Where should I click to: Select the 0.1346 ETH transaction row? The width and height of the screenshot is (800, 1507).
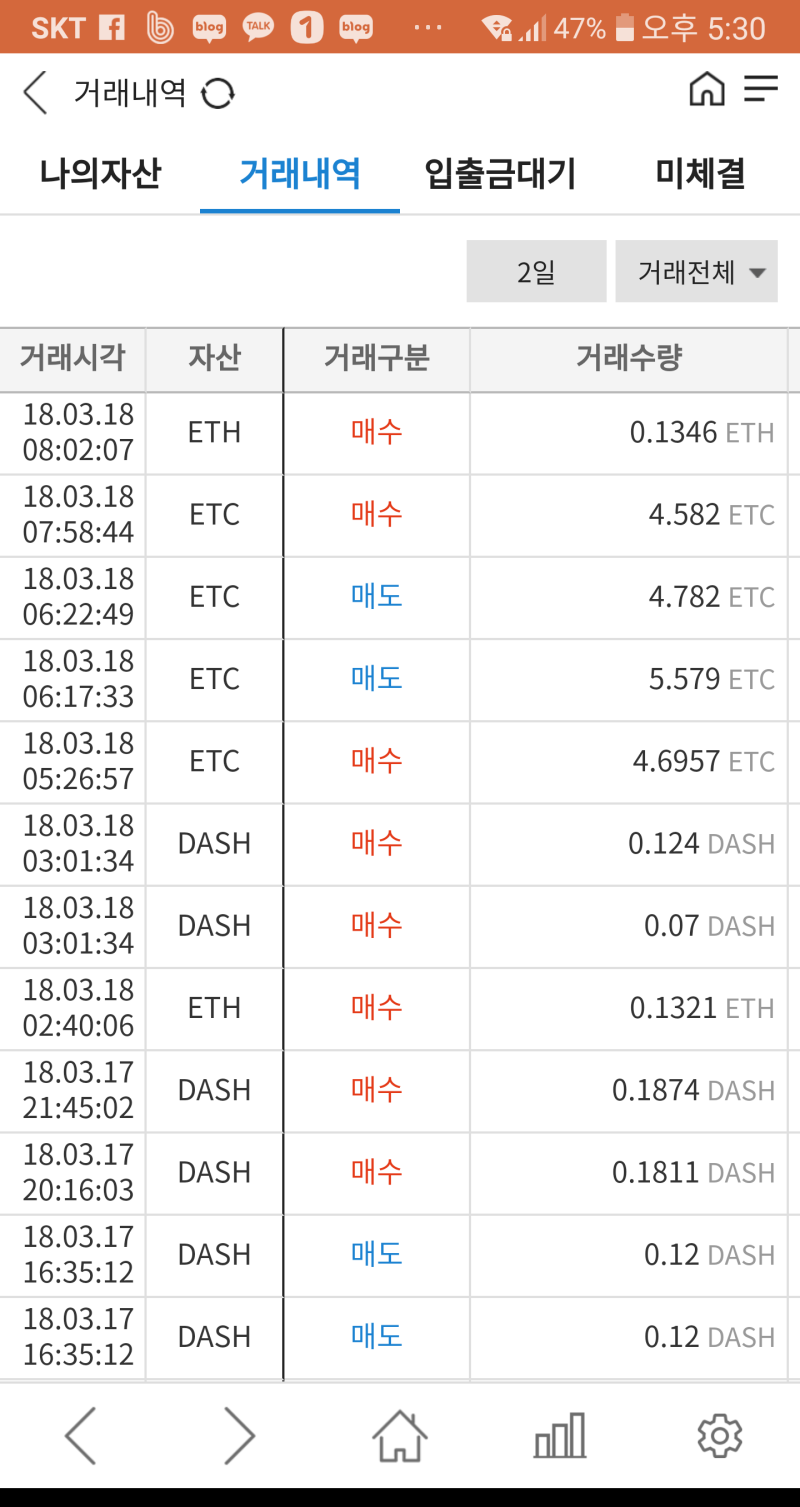point(400,433)
